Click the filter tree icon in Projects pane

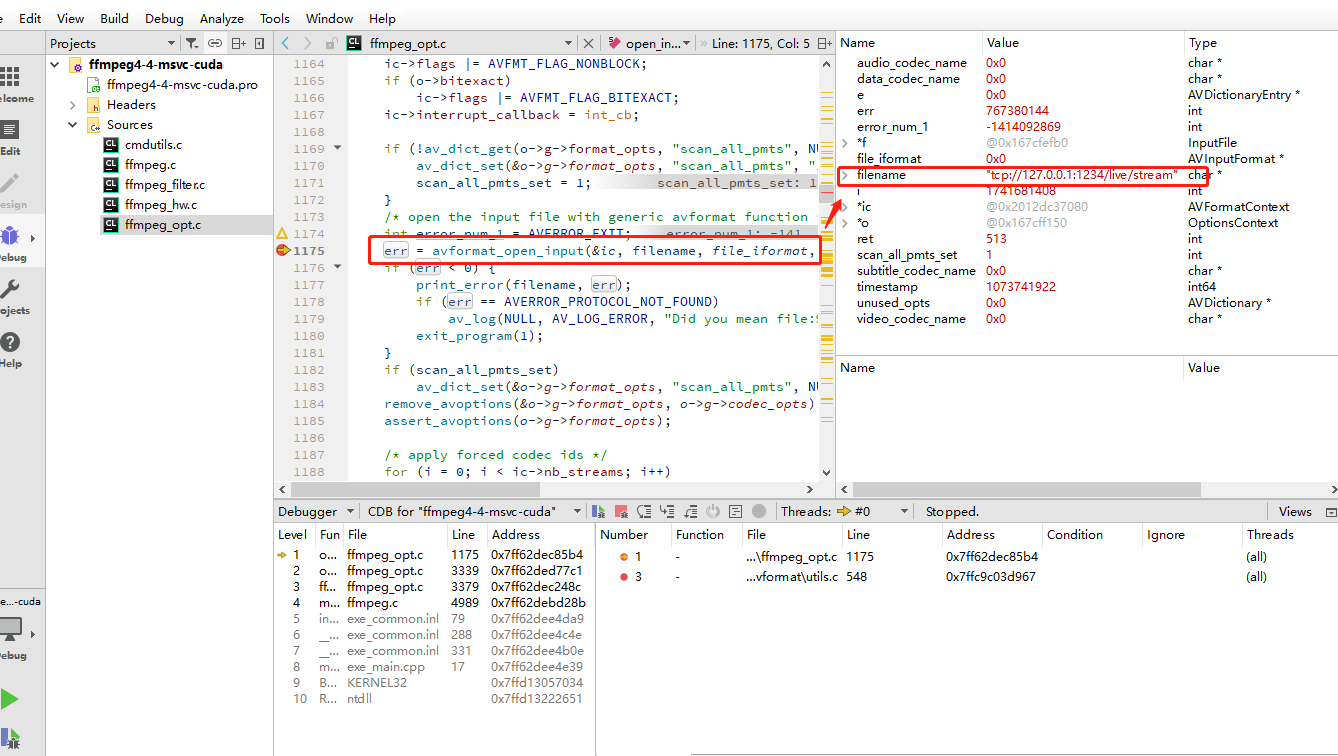(192, 43)
